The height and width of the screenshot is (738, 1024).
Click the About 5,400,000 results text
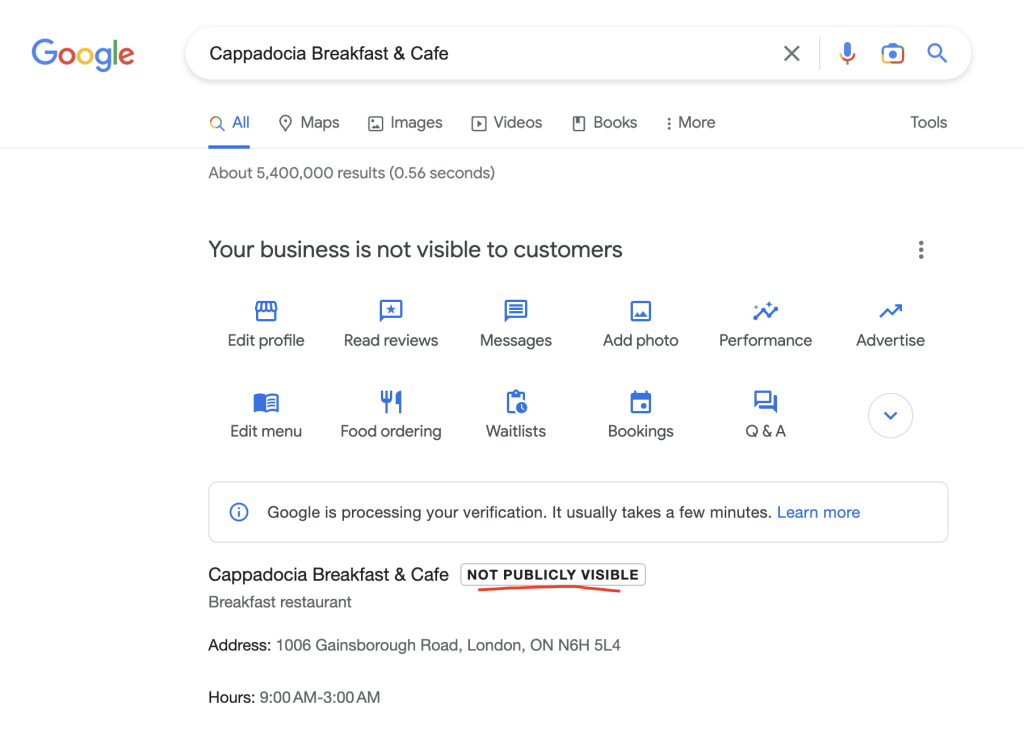click(351, 173)
